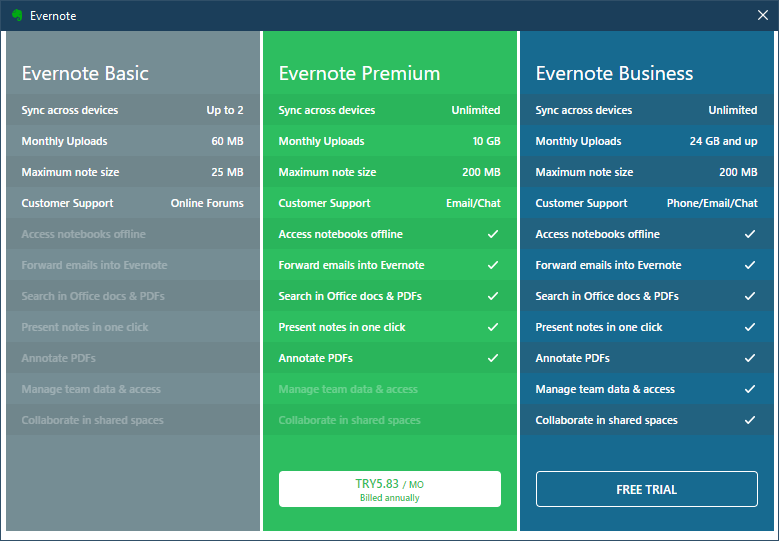Click the Business 'Present notes in one click' checkmark
Viewport: 779px width, 541px height.
750,327
